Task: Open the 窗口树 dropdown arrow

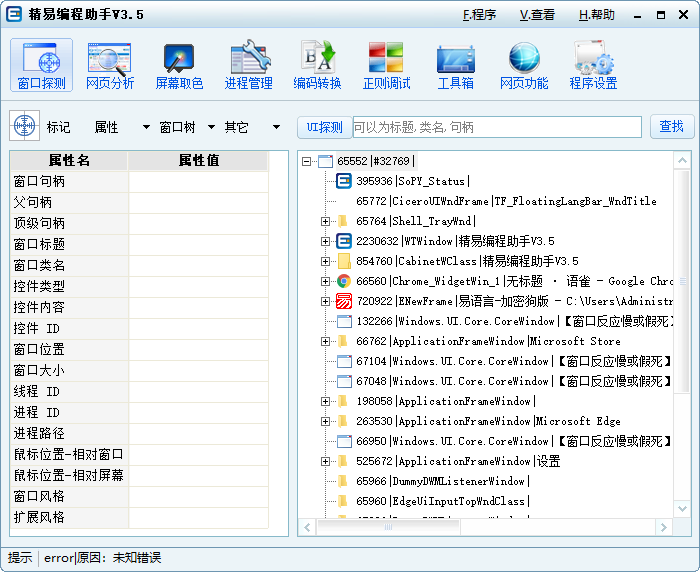Action: pos(211,127)
